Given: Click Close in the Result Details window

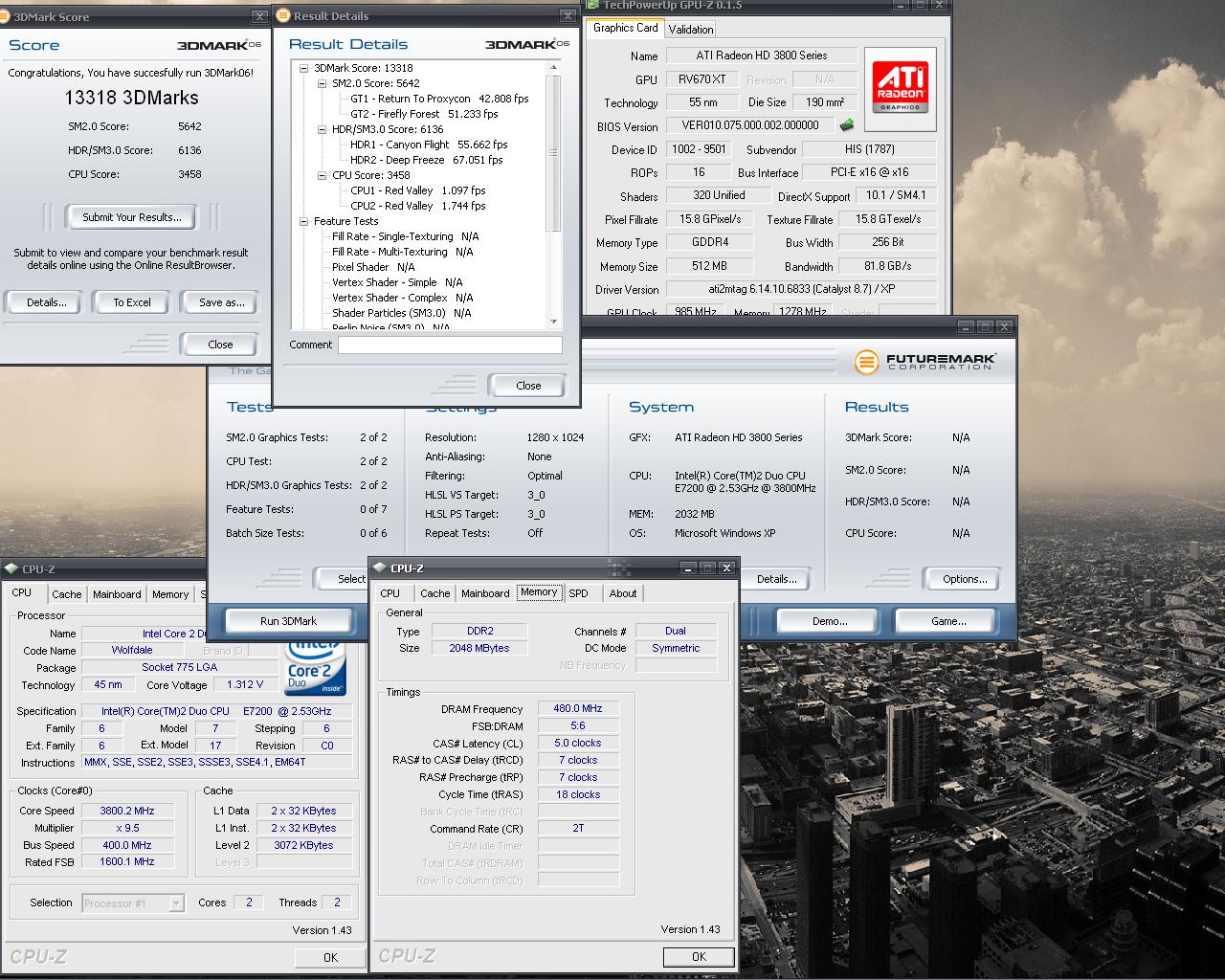Looking at the screenshot, I should 528,386.
